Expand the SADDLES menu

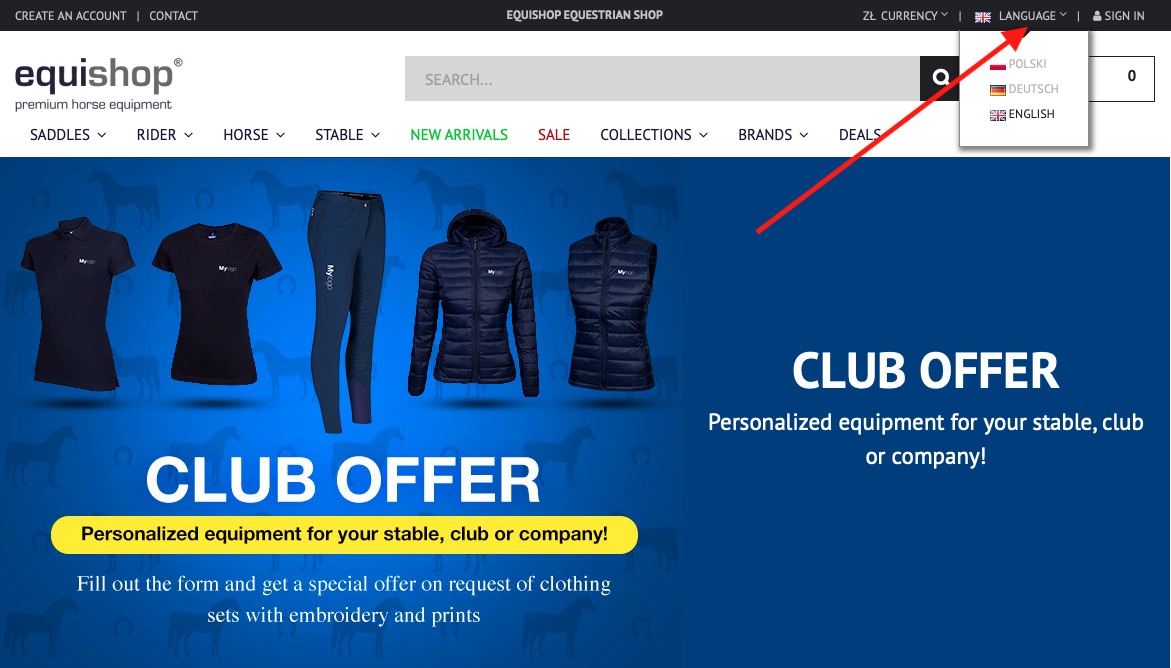(68, 134)
